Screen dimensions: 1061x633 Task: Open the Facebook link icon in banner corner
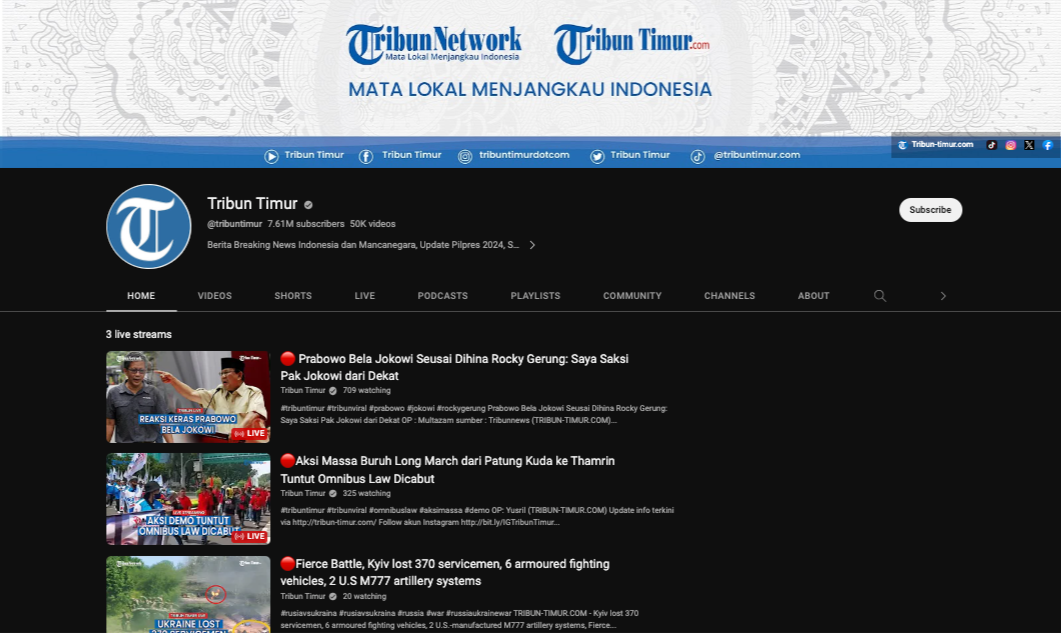1047,145
